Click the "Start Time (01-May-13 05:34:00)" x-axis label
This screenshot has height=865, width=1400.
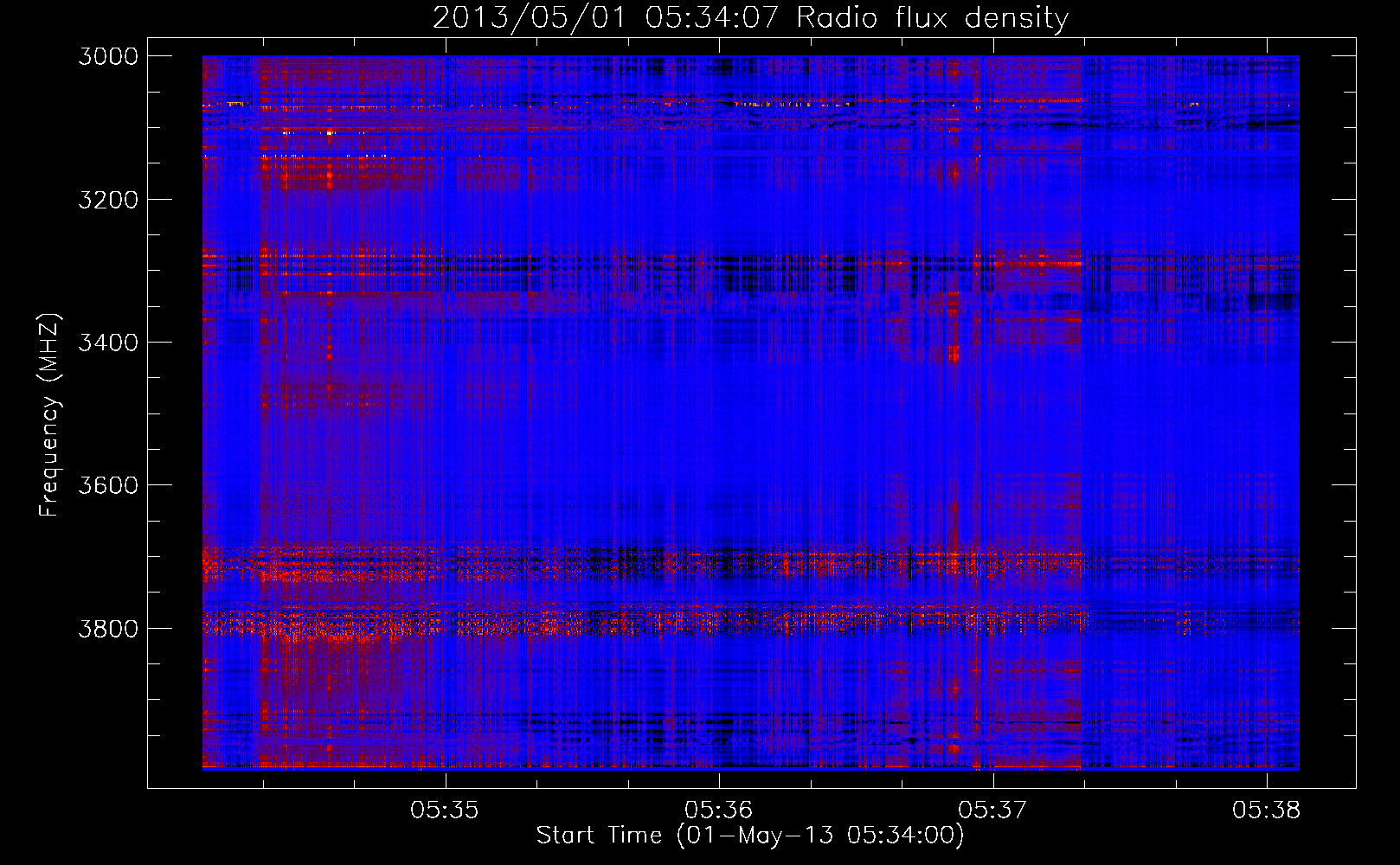pyautogui.click(x=750, y=836)
